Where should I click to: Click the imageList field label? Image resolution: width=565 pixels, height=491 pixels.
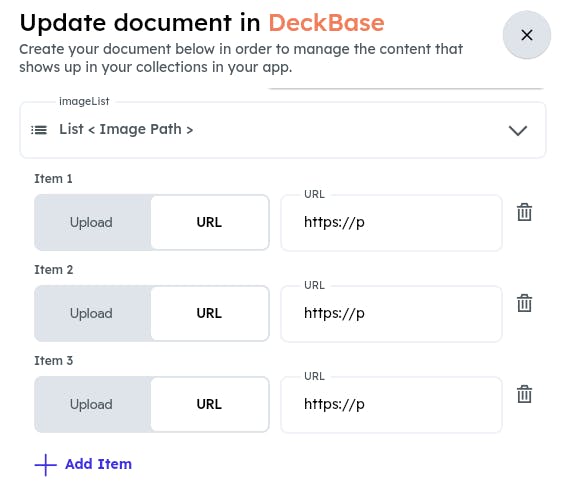click(84, 102)
